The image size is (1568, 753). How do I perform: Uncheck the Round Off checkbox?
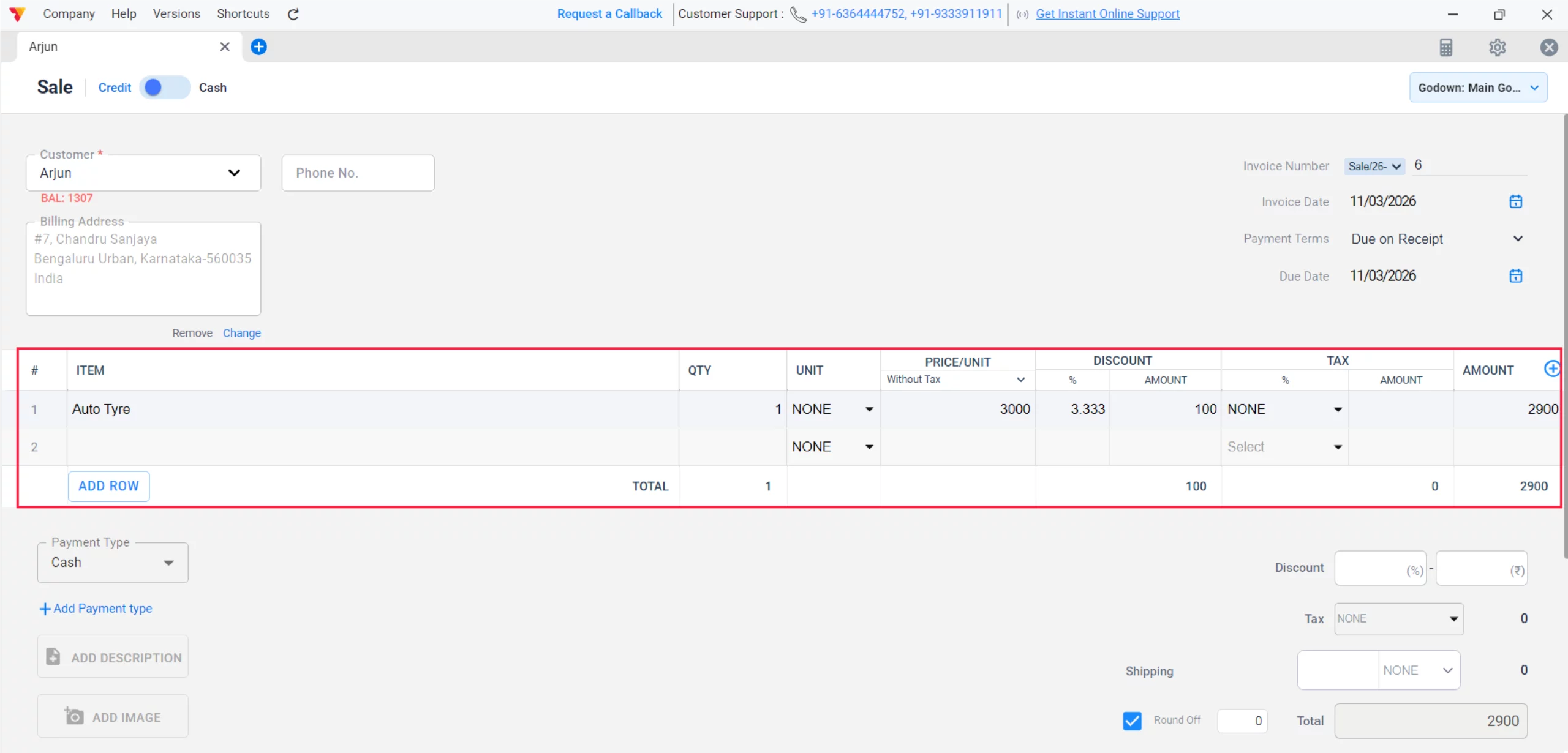click(1132, 721)
